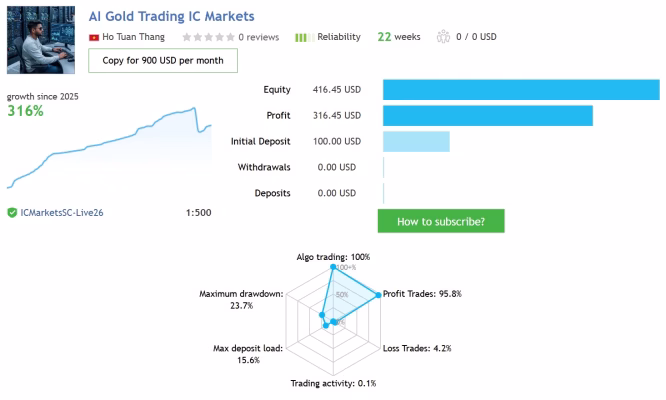Open the AI Gold Trading IC Markets title
Image resolution: width=666 pixels, height=400 pixels.
point(172,16)
